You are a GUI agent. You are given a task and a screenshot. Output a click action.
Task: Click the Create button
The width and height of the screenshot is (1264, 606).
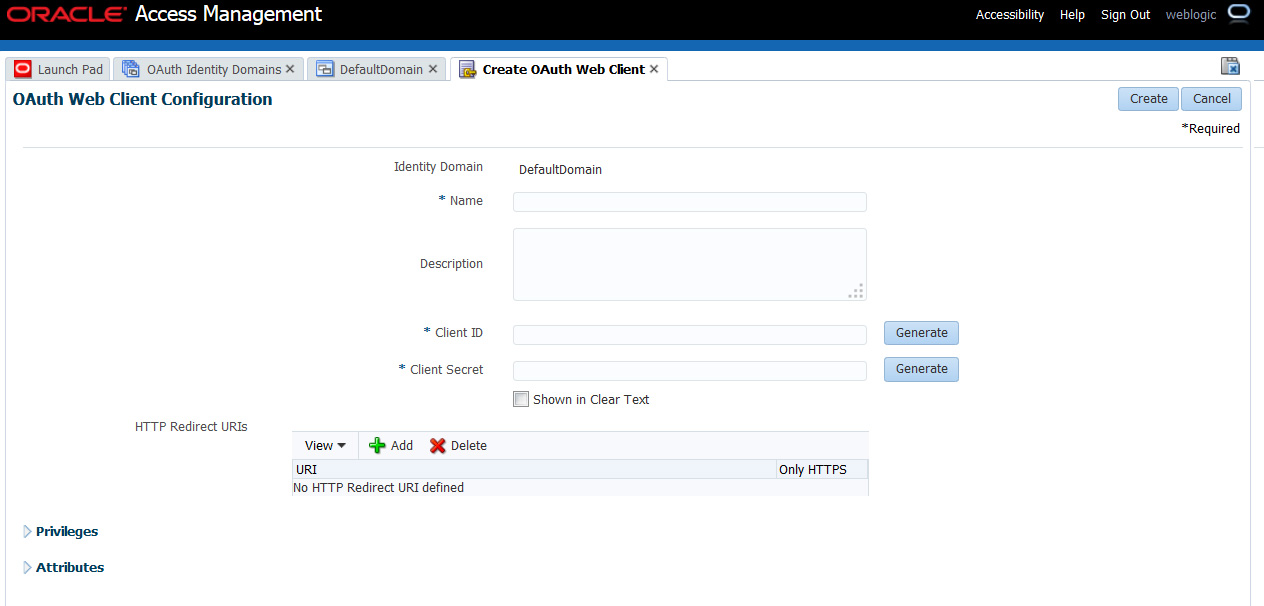1148,99
